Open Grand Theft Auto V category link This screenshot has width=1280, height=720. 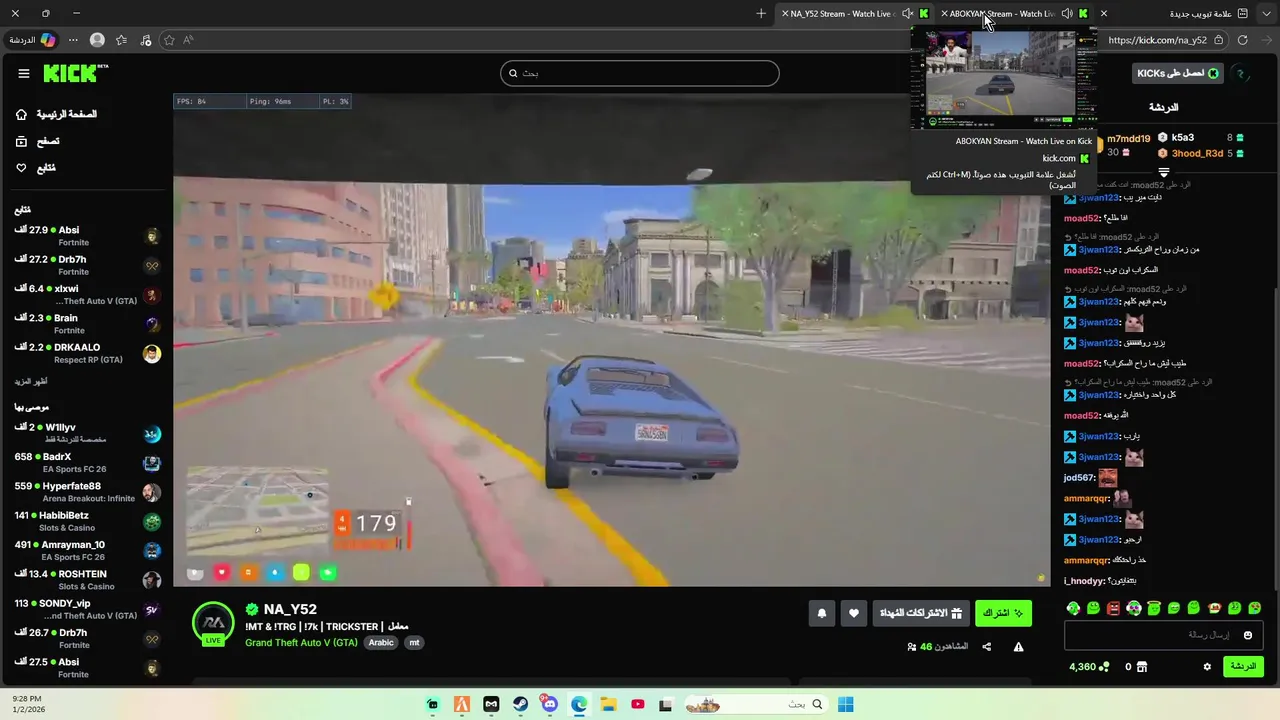tap(301, 642)
